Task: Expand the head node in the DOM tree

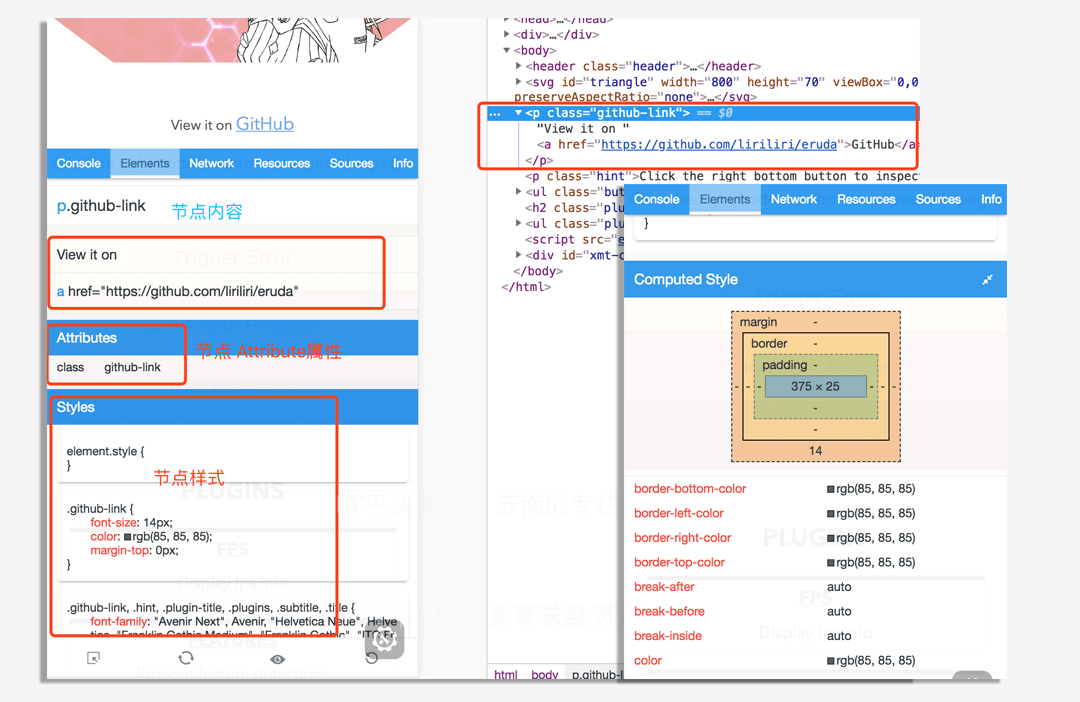Action: click(507, 18)
